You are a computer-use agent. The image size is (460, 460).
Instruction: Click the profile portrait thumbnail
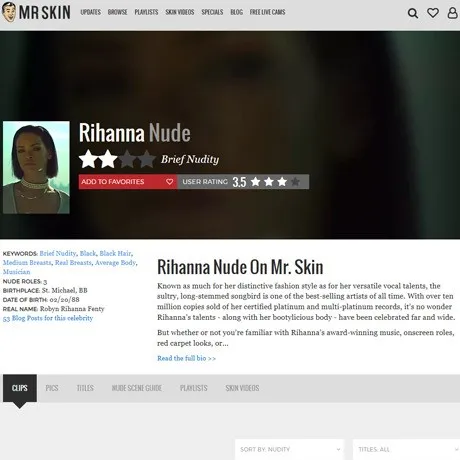click(36, 167)
